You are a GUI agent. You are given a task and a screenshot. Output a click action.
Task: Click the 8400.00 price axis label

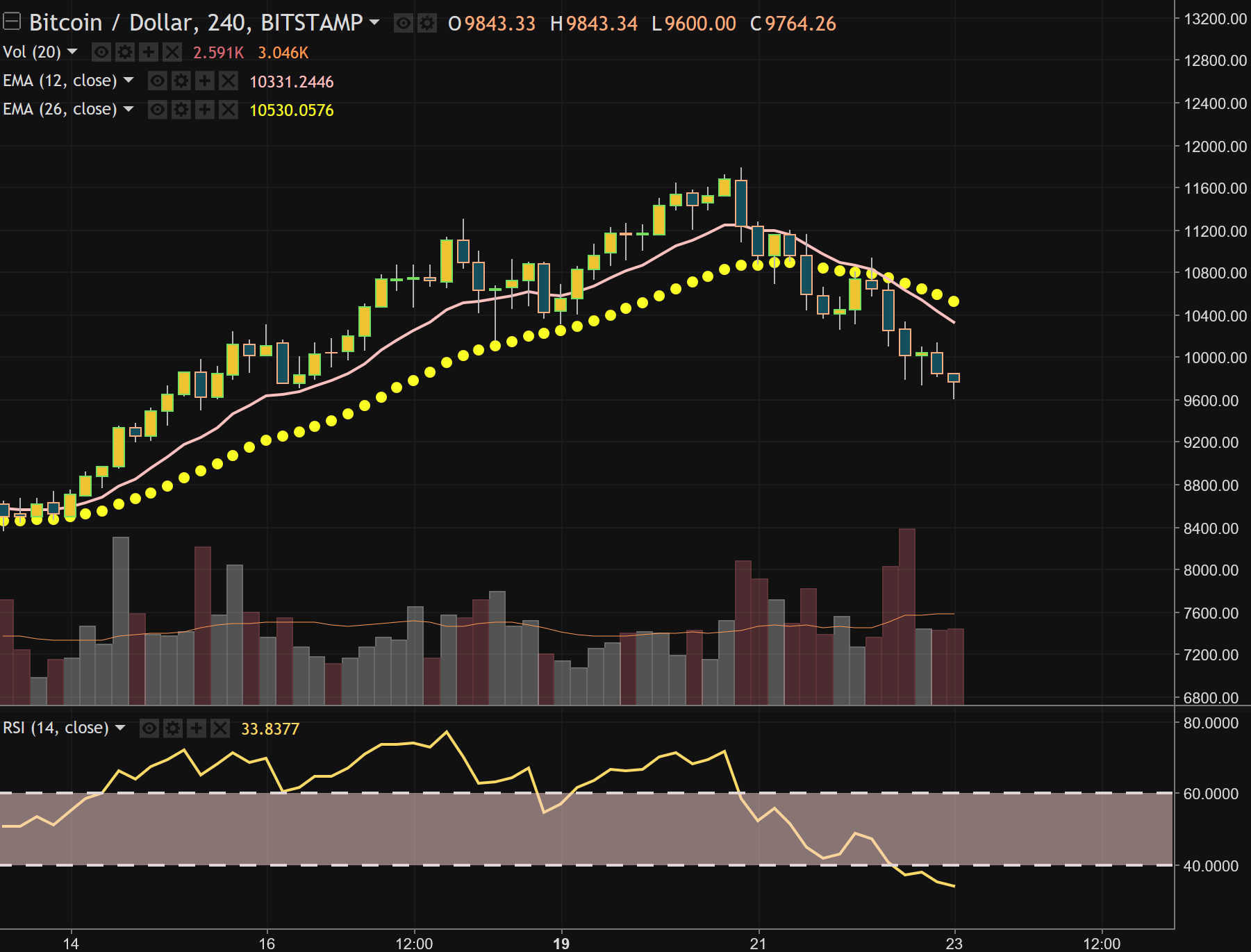(x=1211, y=528)
